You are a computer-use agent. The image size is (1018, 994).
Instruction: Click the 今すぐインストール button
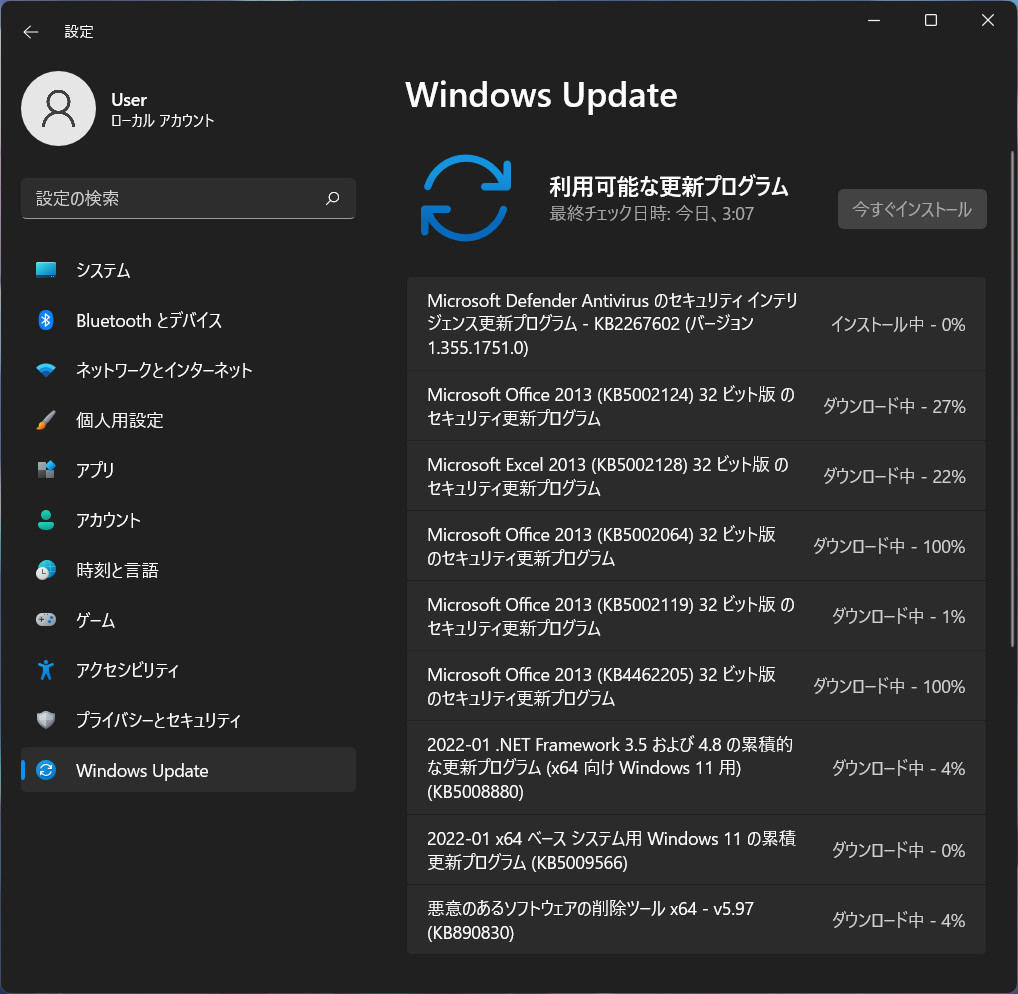click(x=912, y=209)
